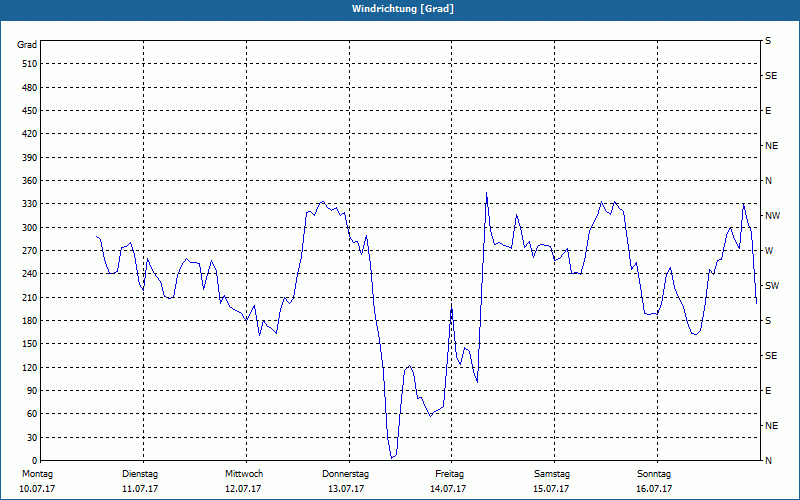
Task: Click the 'Grad' unit label on y-axis
Action: pyautogui.click(x=27, y=45)
